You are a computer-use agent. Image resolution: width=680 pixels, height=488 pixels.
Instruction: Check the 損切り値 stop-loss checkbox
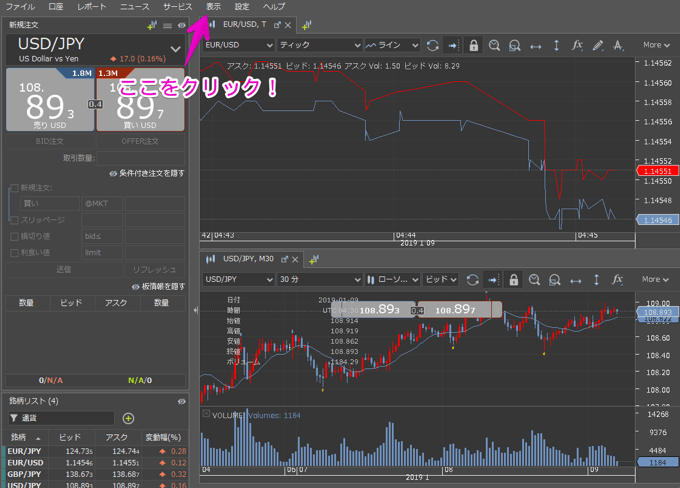pyautogui.click(x=14, y=237)
